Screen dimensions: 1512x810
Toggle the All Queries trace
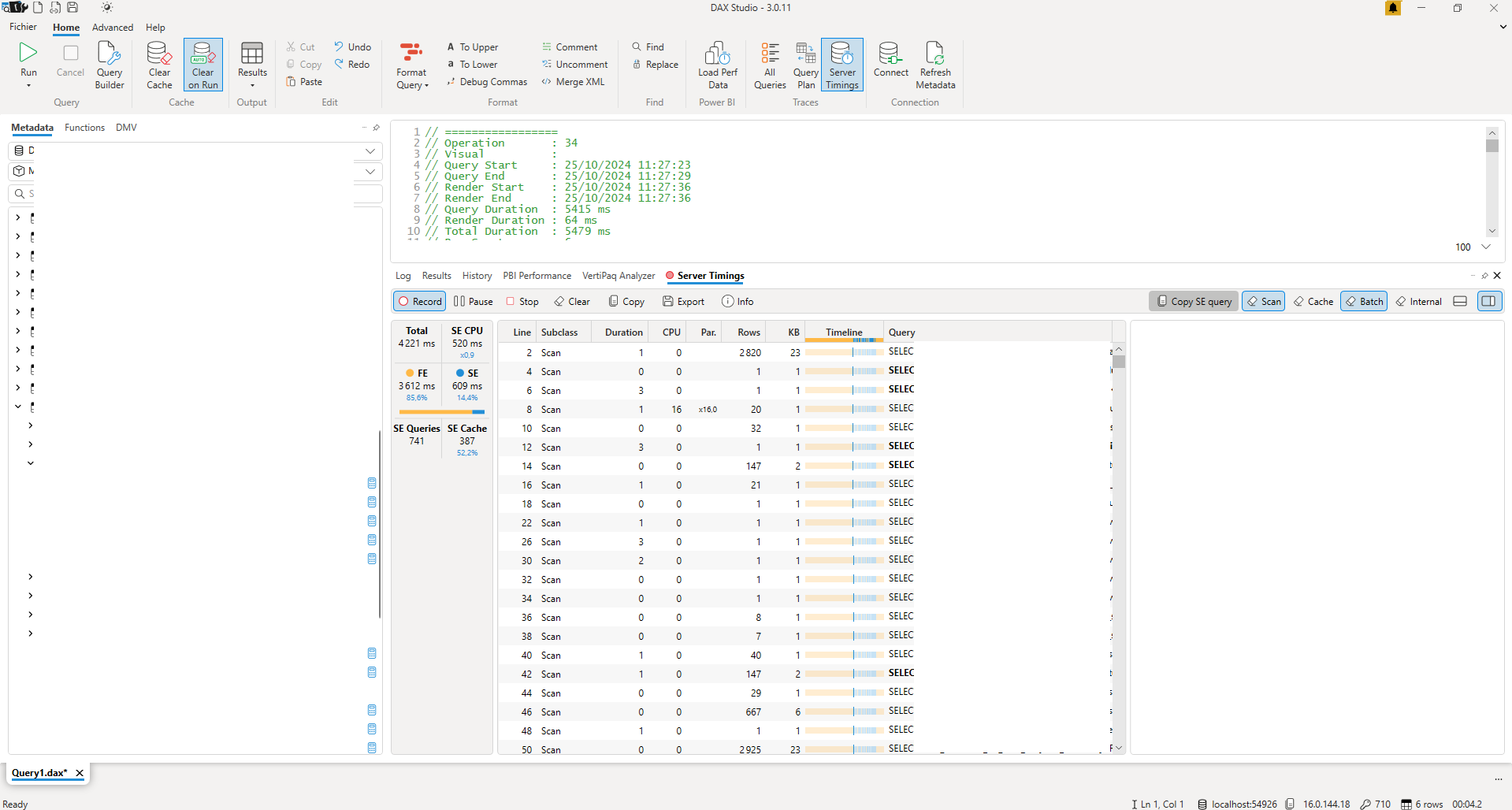click(x=770, y=65)
